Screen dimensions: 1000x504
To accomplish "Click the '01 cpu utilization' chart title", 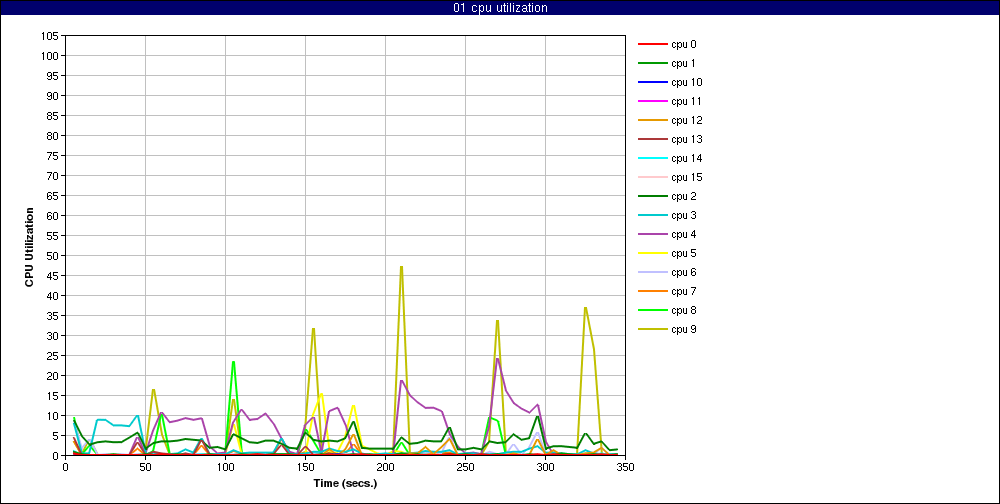I will 500,8.
